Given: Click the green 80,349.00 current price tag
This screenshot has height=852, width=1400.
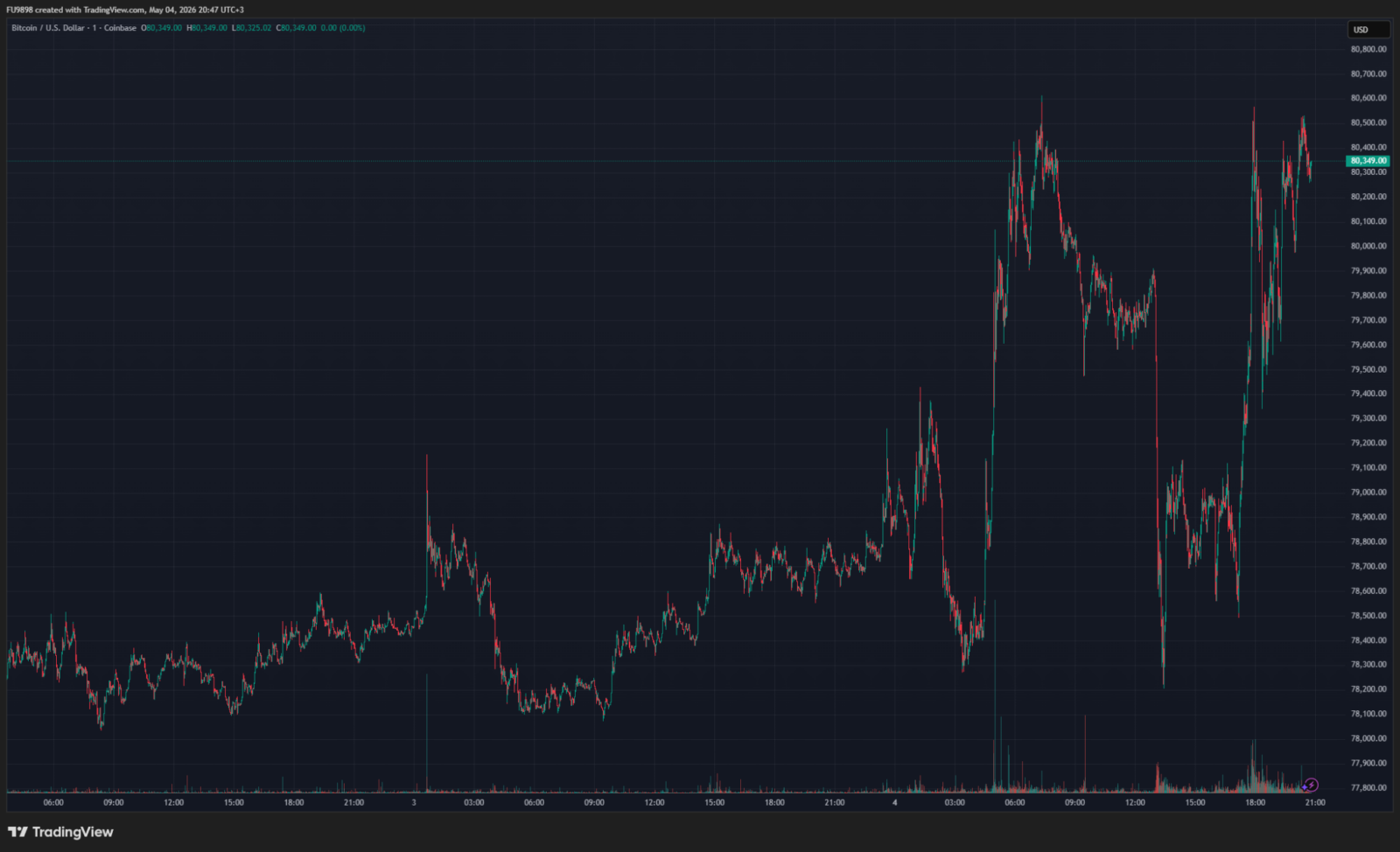Looking at the screenshot, I should (x=1368, y=161).
